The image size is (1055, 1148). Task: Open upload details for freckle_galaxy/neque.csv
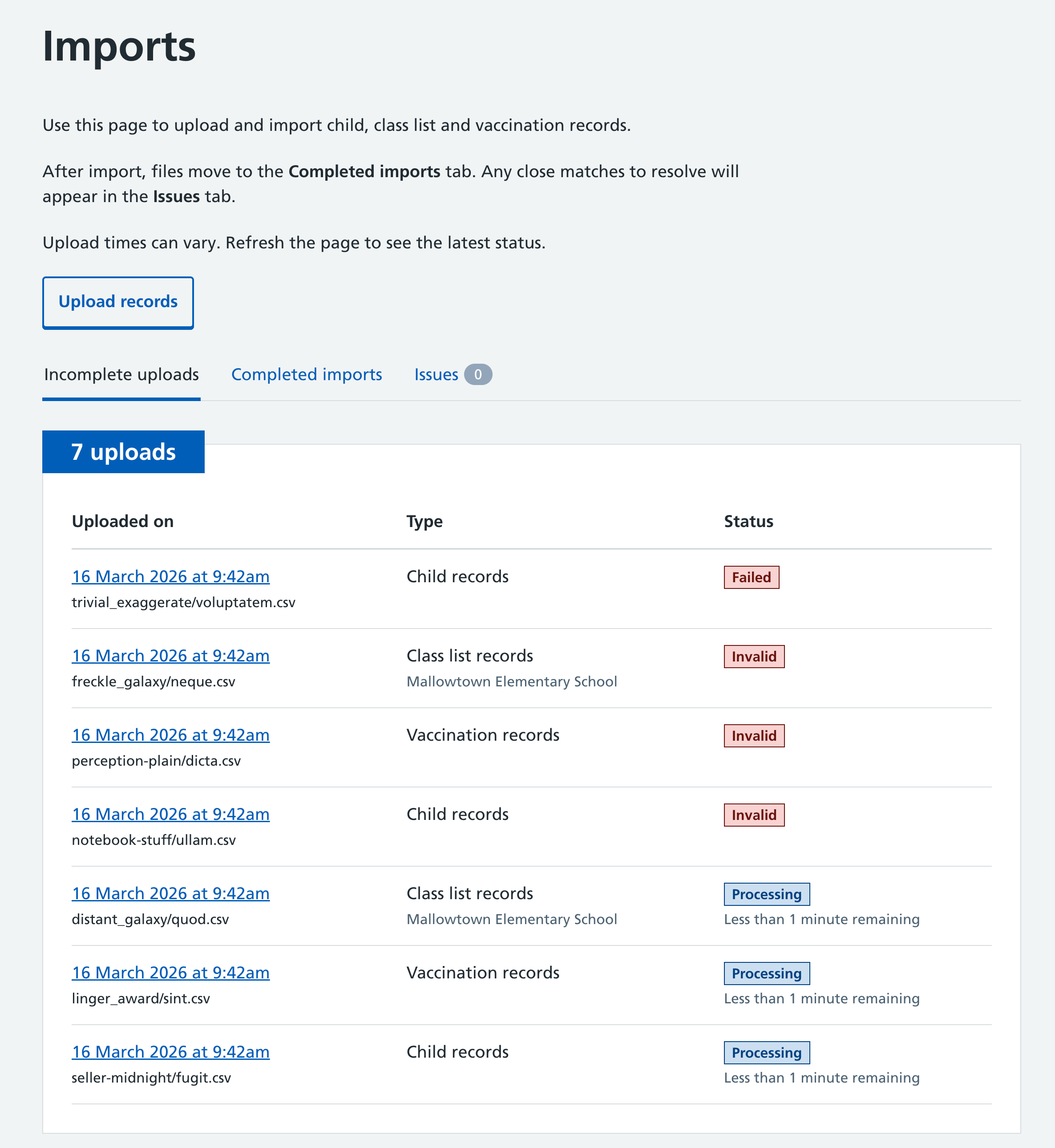click(x=171, y=656)
